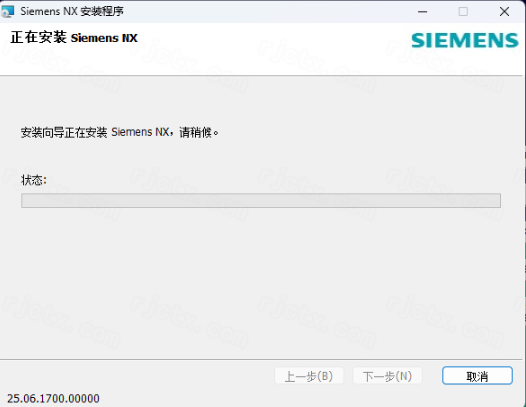Click the greyed-out maximize button
Screen dimensions: 526x407
coord(463,12)
